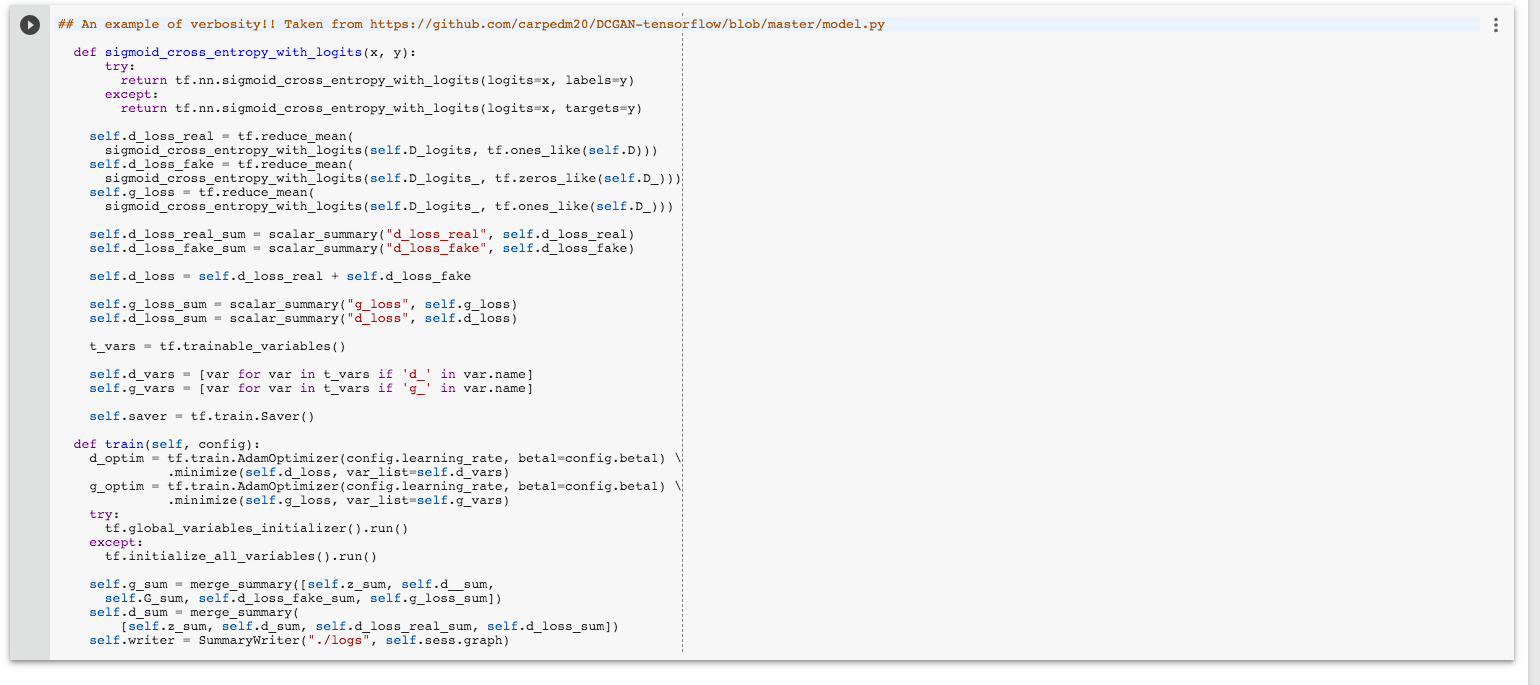Click the self.saver = tf.train.Saver() line
Viewport: 1540px width, 685px height.
[201, 416]
